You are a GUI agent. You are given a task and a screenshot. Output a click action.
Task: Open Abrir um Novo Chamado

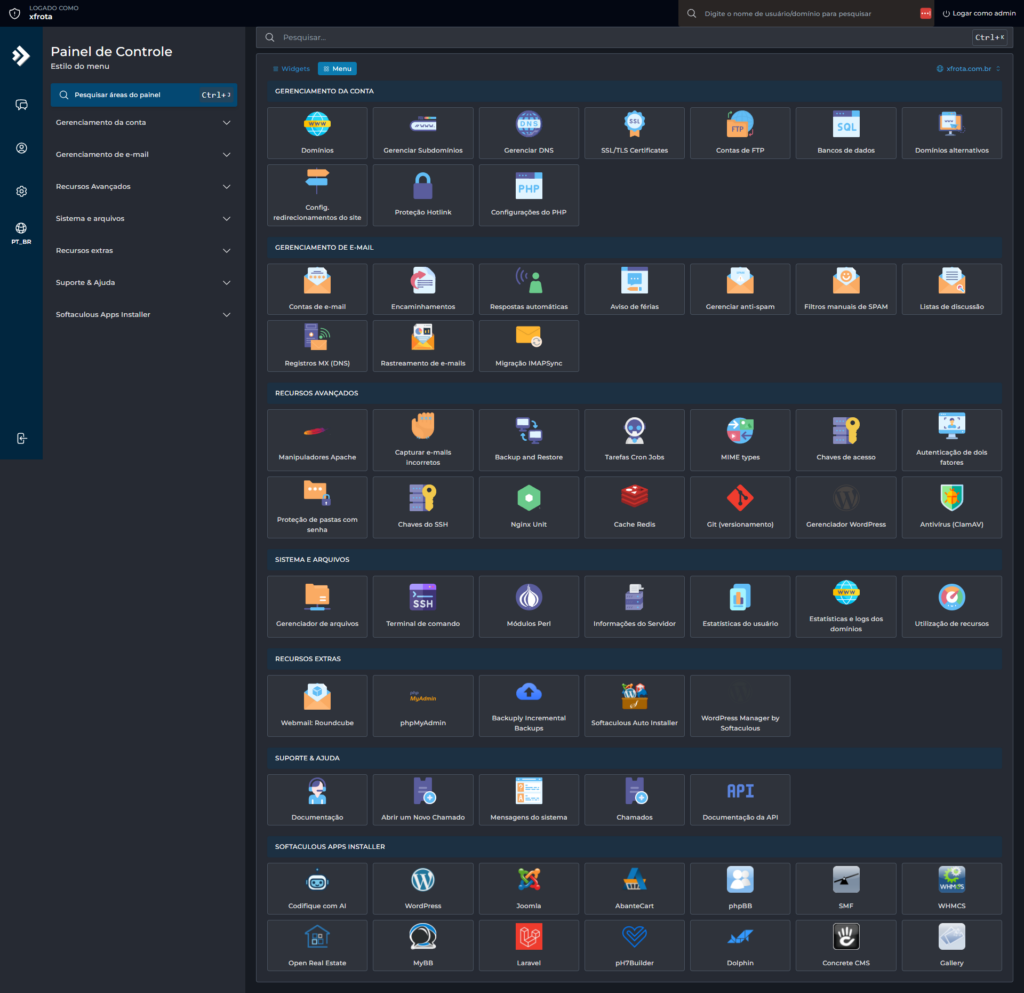click(423, 800)
